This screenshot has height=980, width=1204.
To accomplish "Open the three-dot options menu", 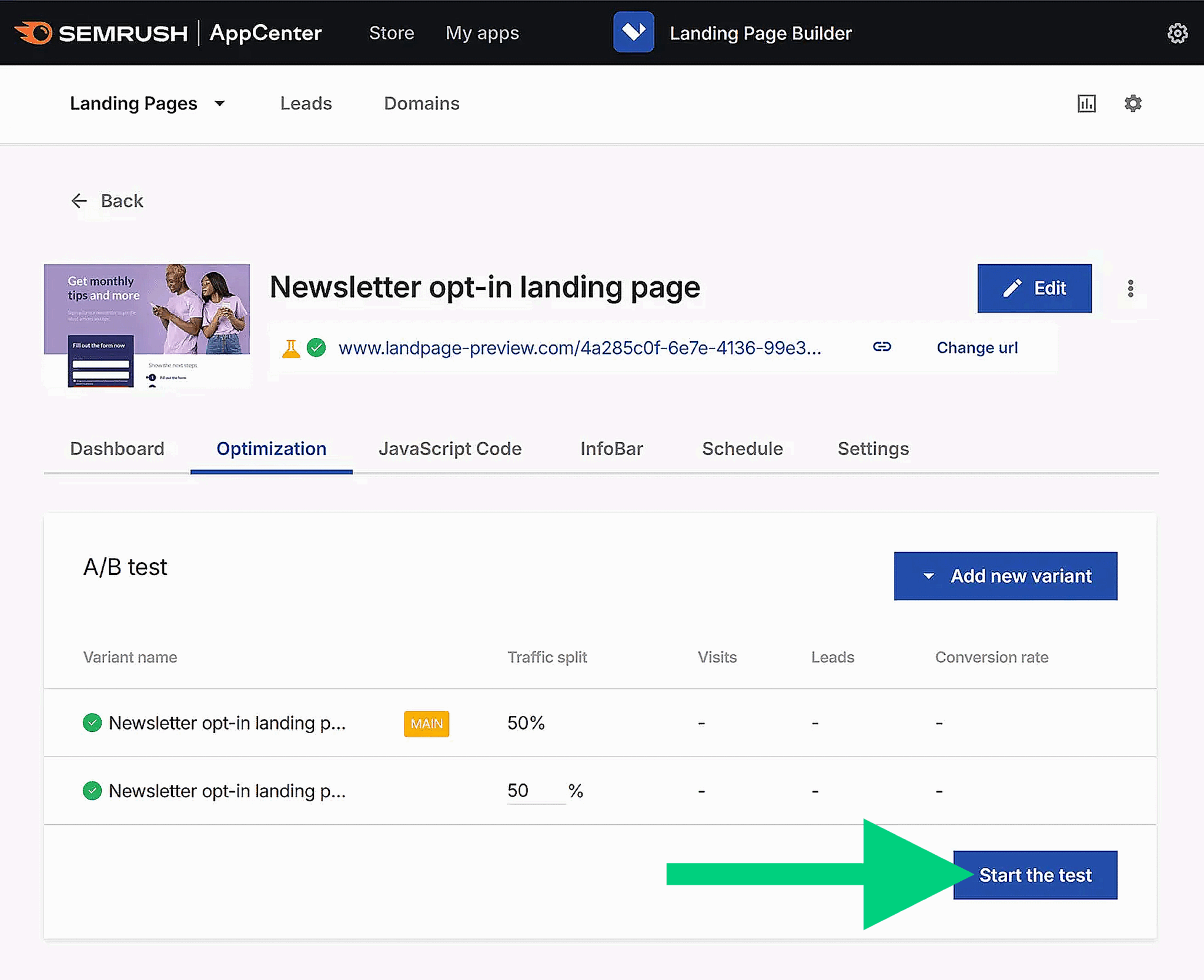I will pyautogui.click(x=1130, y=288).
